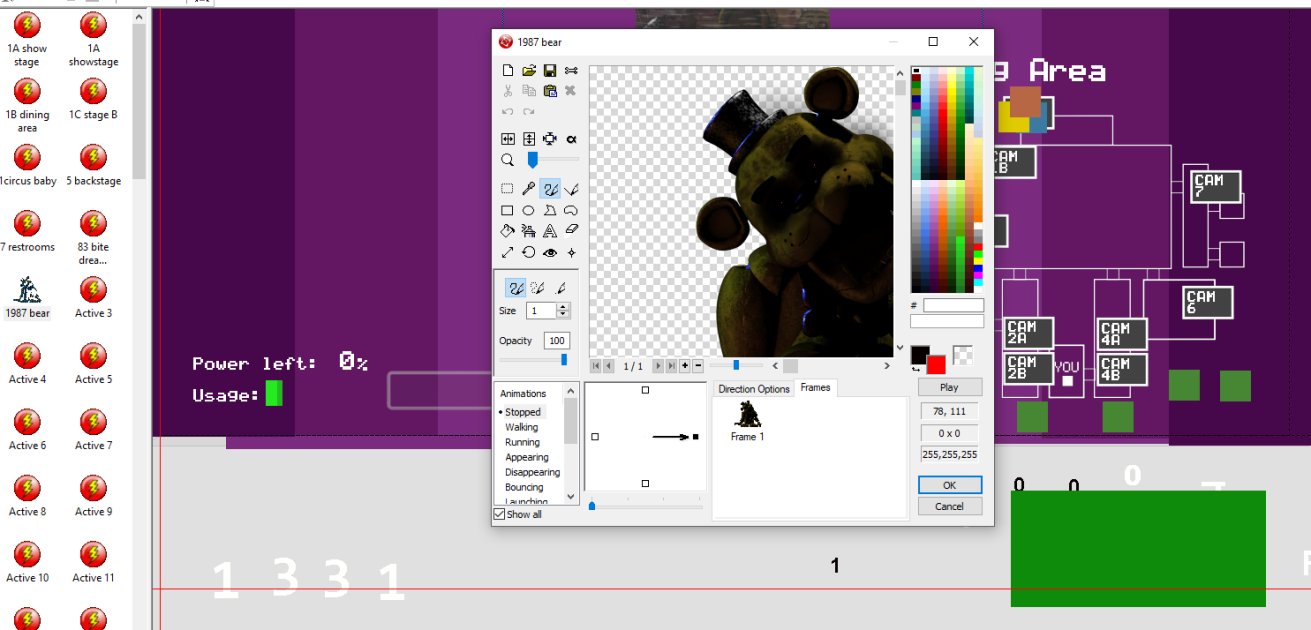The width and height of the screenshot is (1311, 630).
Task: Select the Walking animation
Action: 521,427
